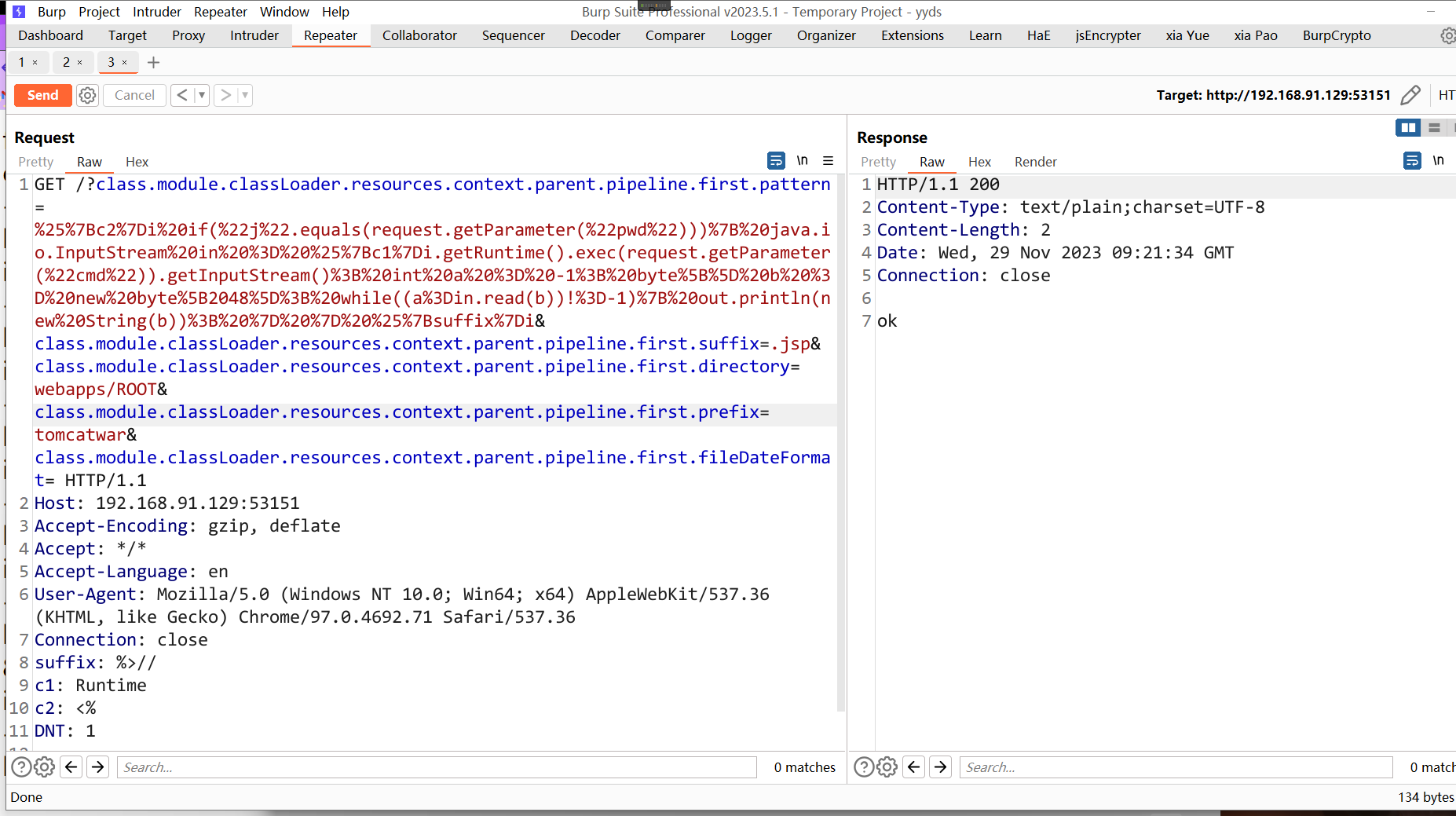Toggle non-printable characters in Request
Screen dimensions: 1456x816
(802, 160)
